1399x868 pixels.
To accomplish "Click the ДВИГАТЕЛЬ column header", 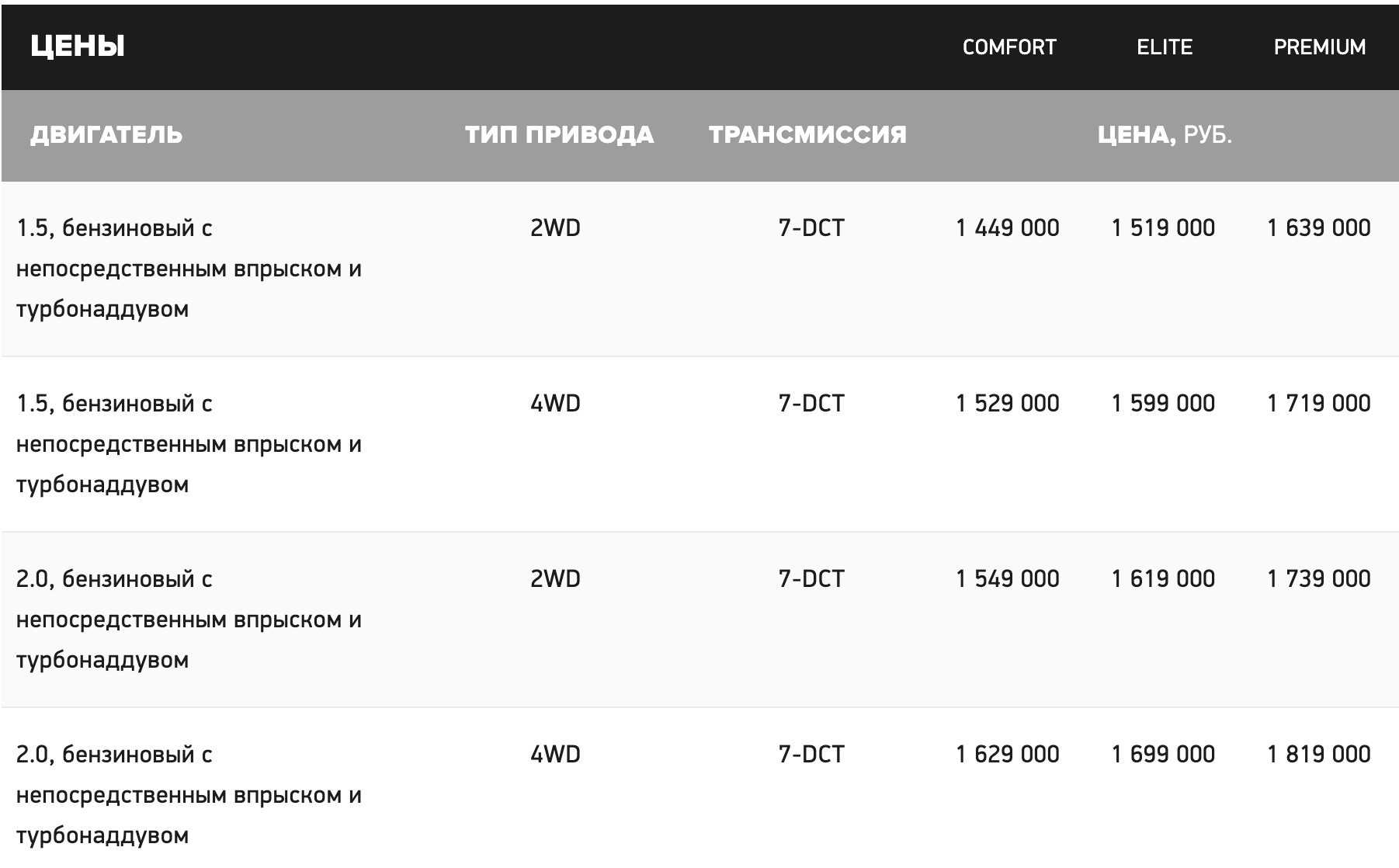I will [x=106, y=135].
